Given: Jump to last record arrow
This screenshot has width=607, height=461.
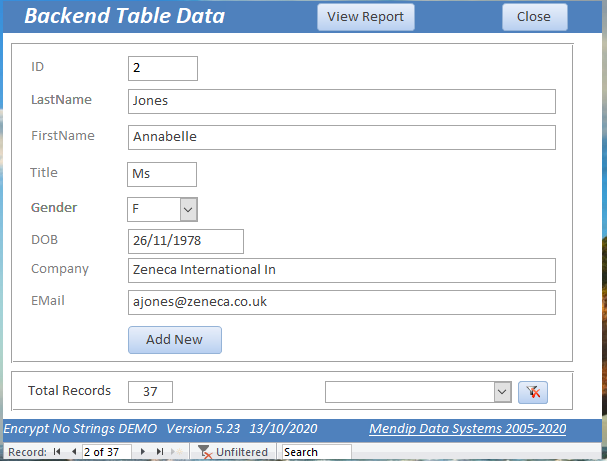Looking at the screenshot, I should pyautogui.click(x=160, y=451).
